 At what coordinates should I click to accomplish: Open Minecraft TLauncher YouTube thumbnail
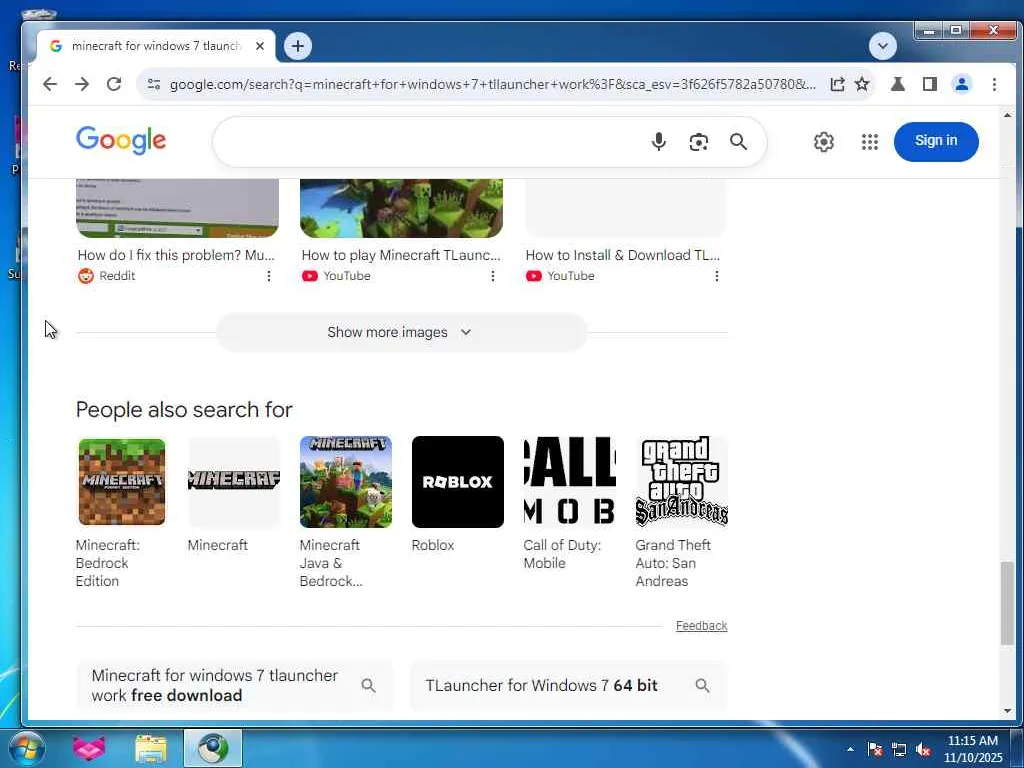tap(401, 208)
